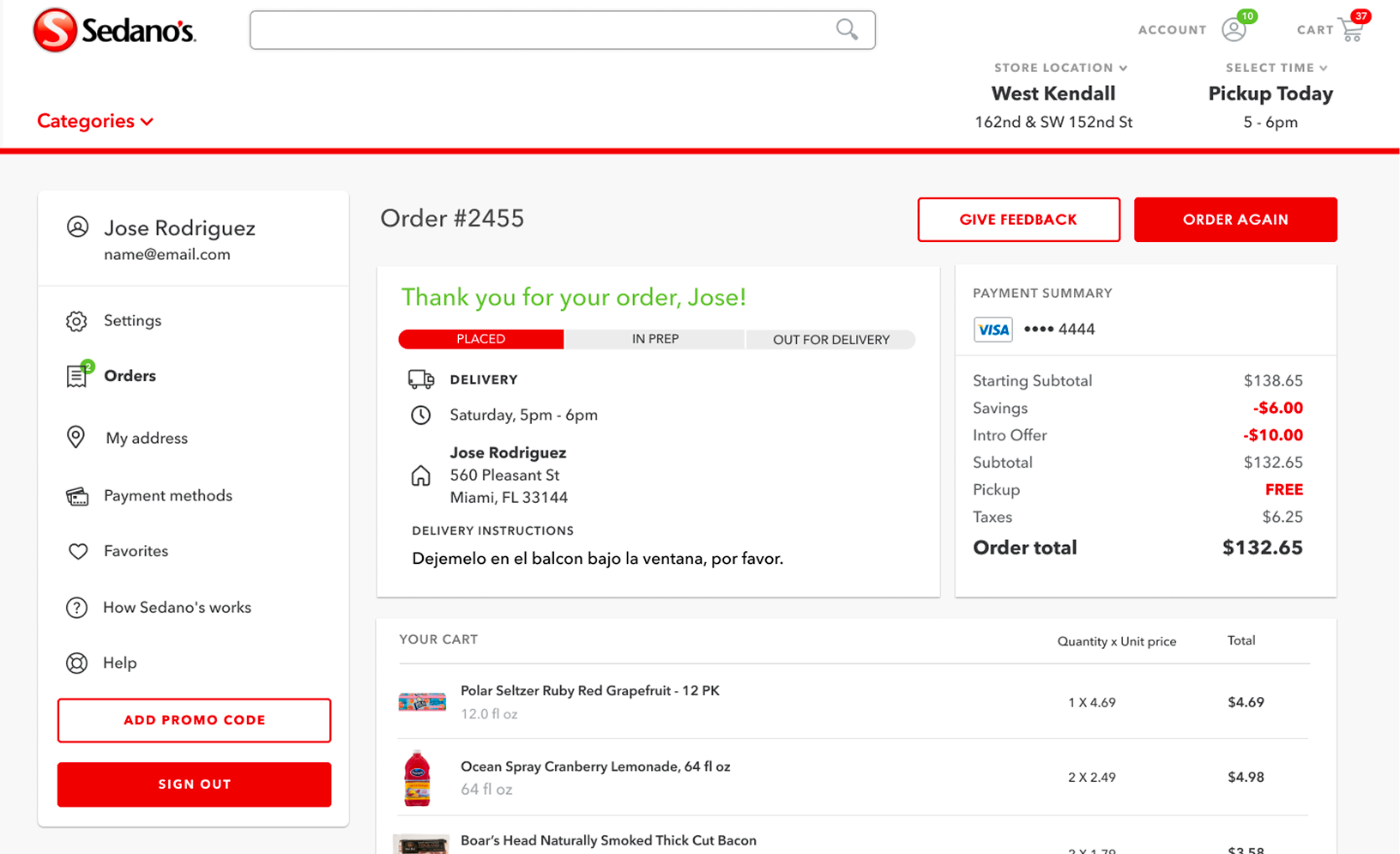The width and height of the screenshot is (1400, 854).
Task: Click the Sign Out button
Action: [x=194, y=784]
